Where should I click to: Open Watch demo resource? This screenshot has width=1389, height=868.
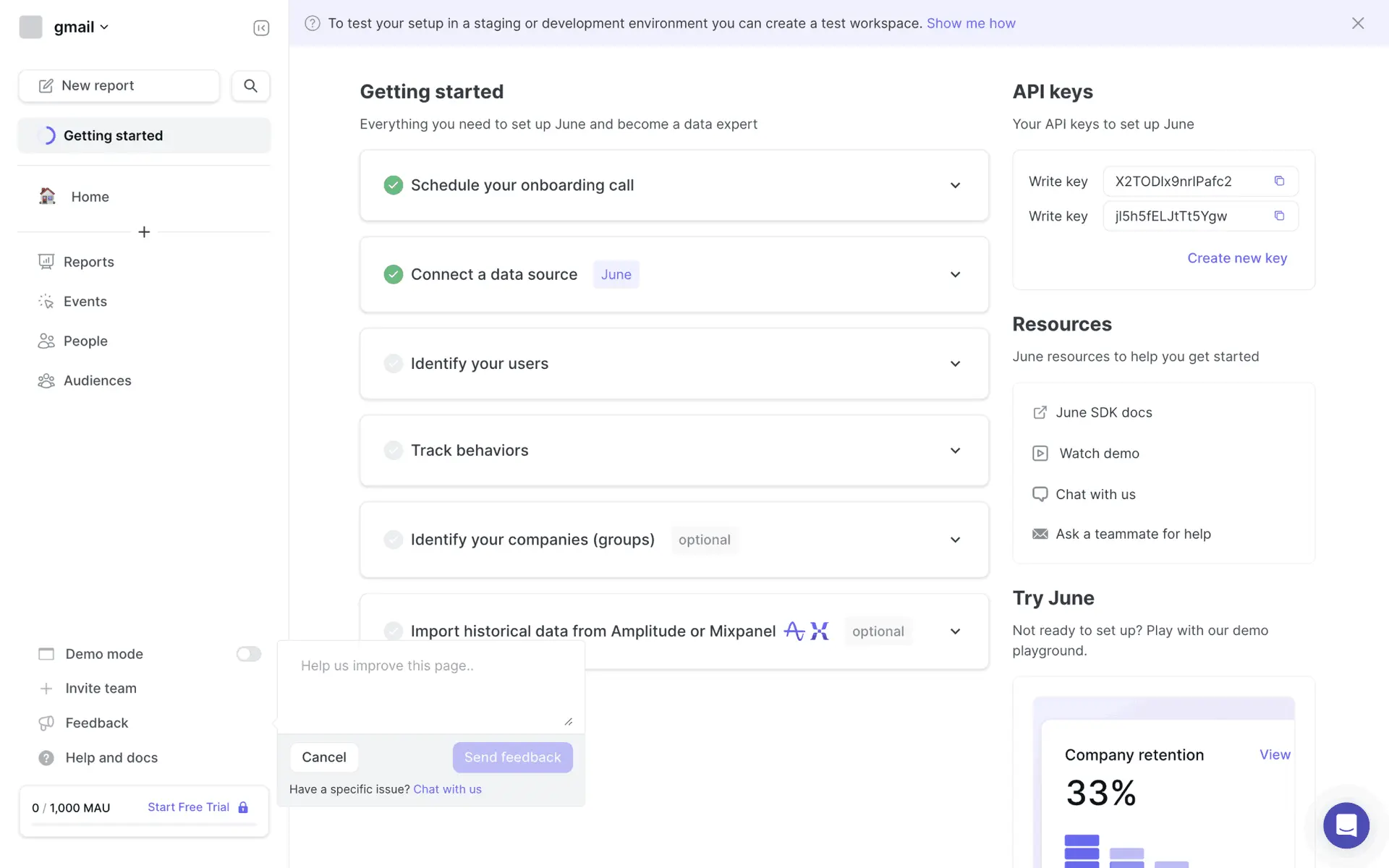click(x=1098, y=454)
